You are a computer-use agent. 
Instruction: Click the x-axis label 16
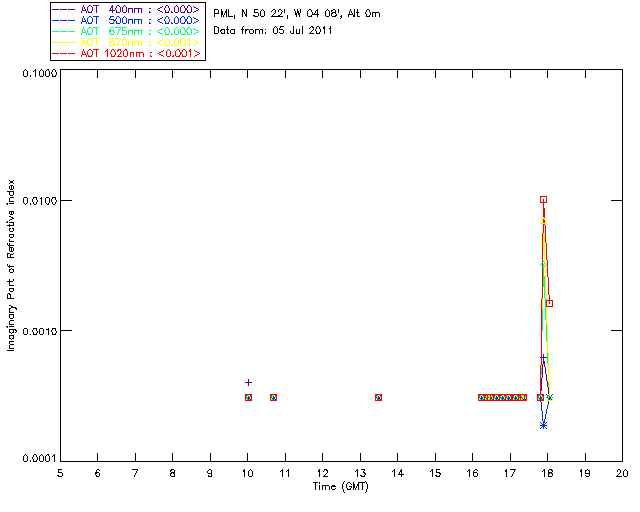point(473,473)
